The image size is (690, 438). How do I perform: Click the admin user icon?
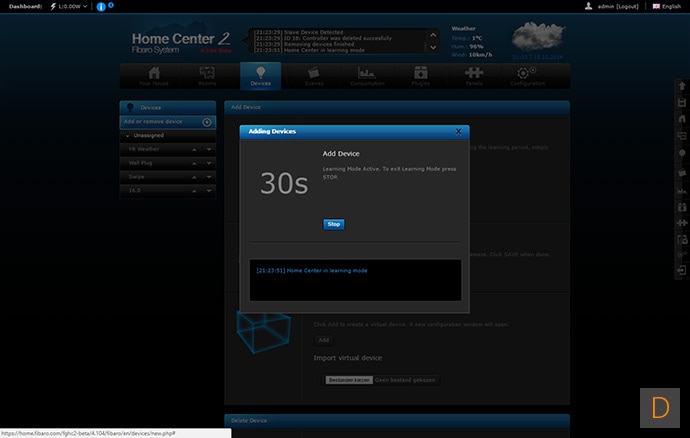588,6
